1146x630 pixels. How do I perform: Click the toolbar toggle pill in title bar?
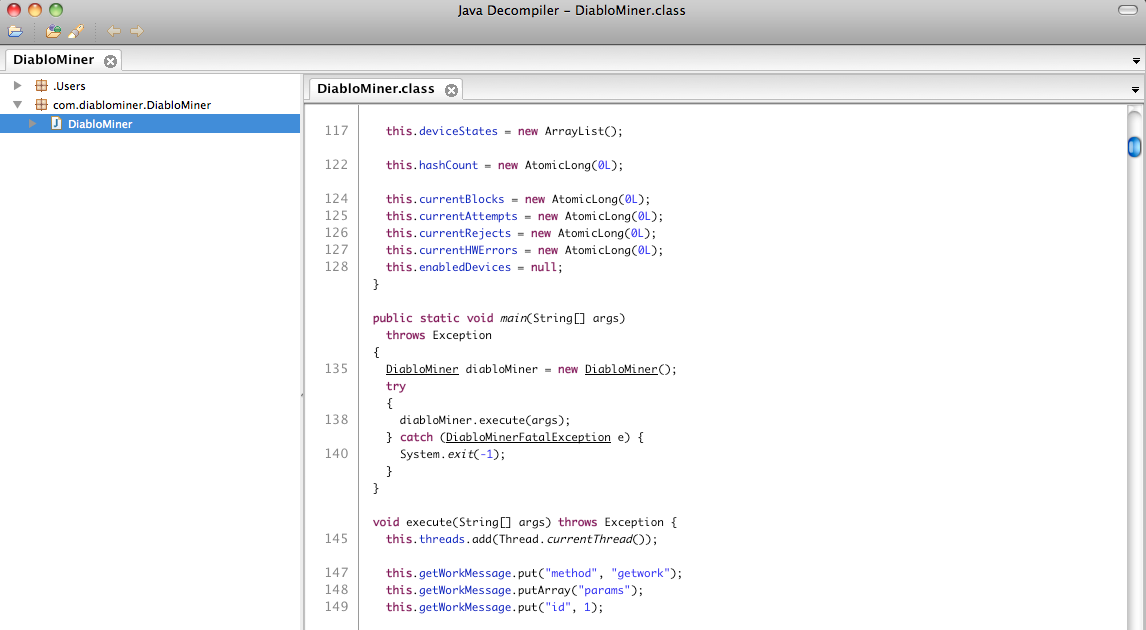[1128, 10]
